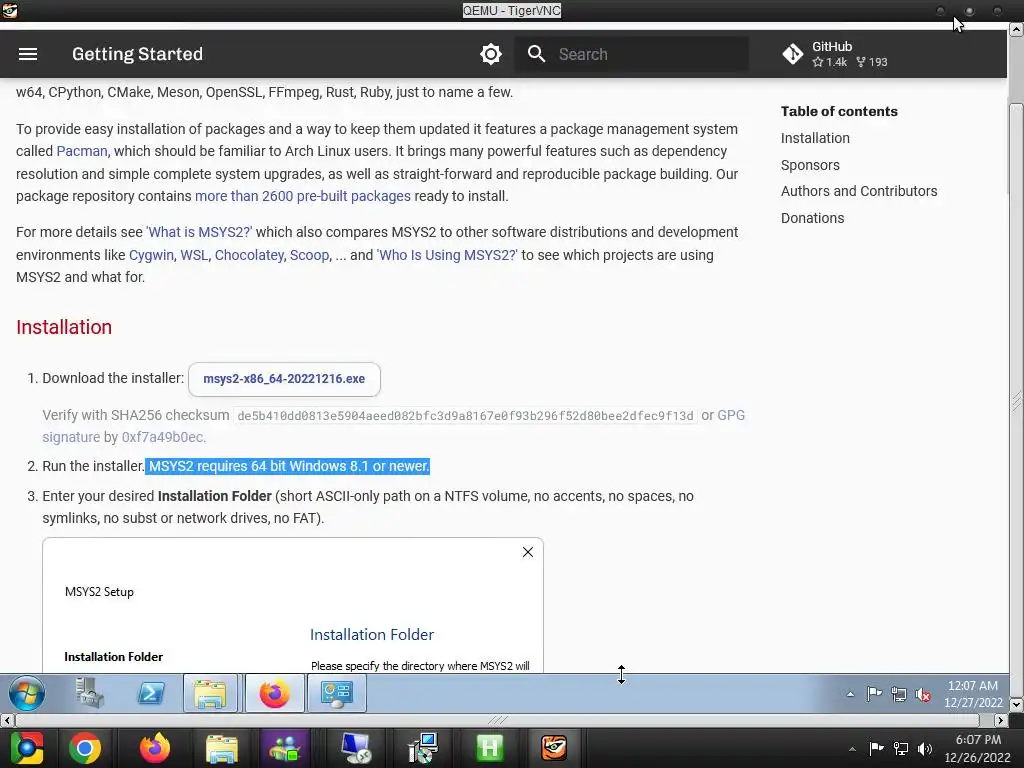Launch Google Chrome on host taskbar
Image resolution: width=1024 pixels, height=768 pixels.
tap(85, 748)
